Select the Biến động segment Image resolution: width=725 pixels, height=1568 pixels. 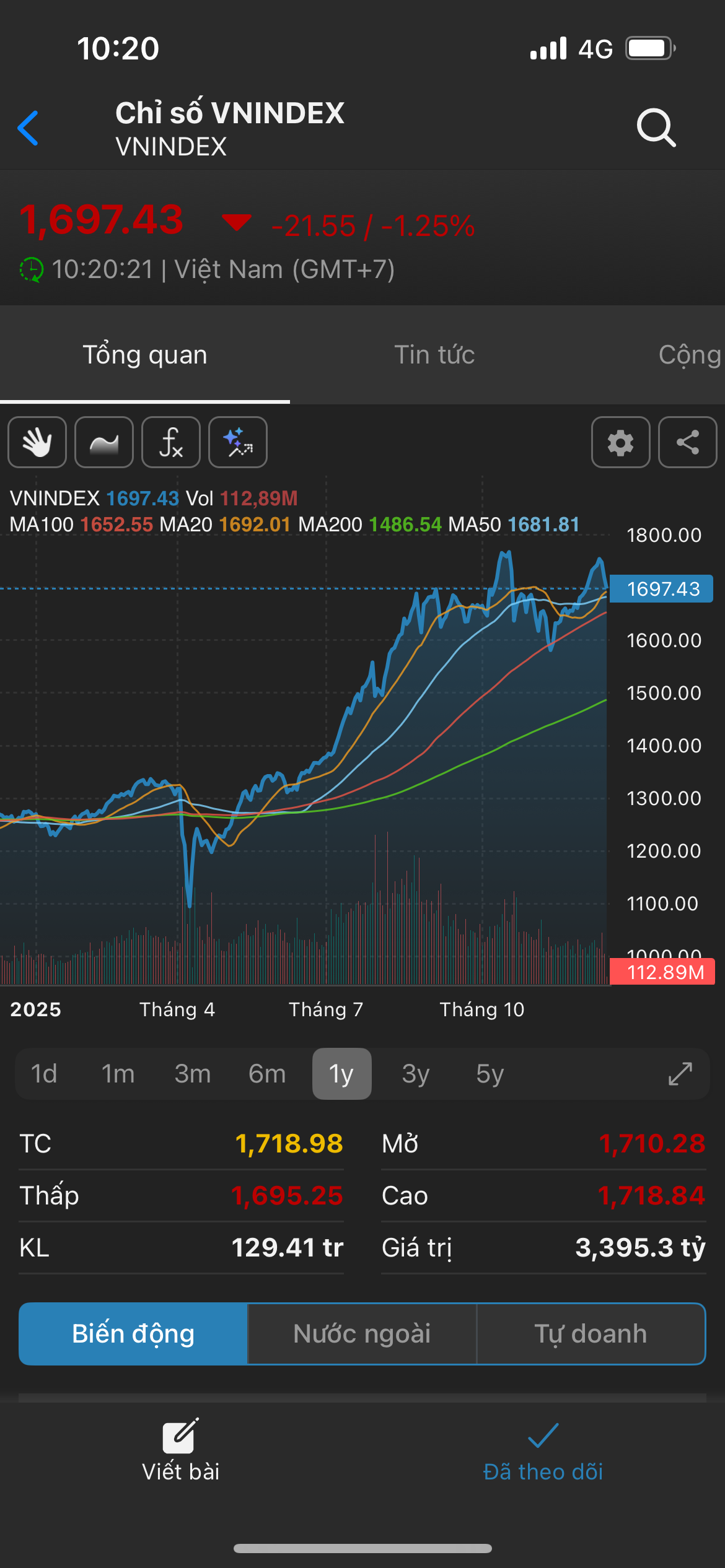pos(133,1333)
